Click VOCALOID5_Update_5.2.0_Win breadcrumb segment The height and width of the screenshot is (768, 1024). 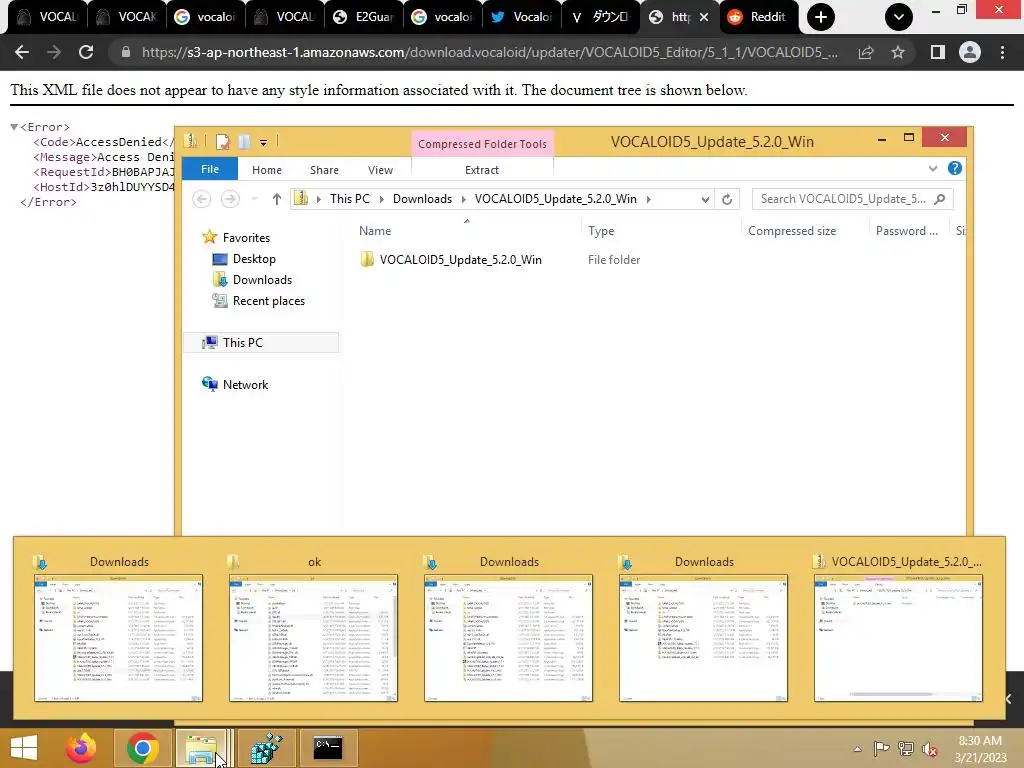[x=555, y=199]
